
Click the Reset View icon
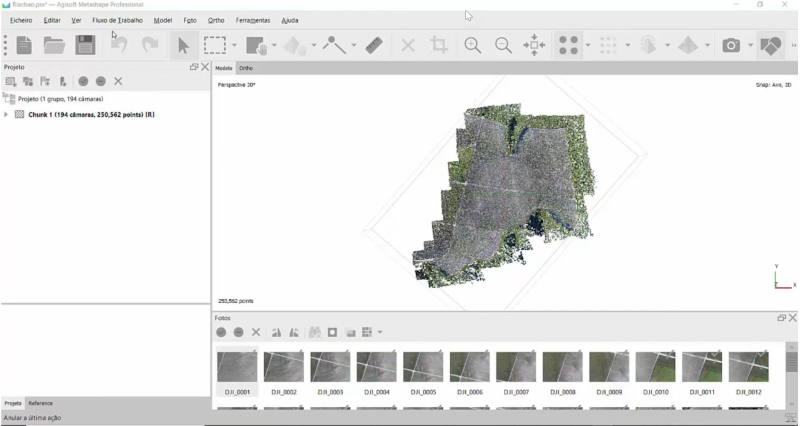point(534,45)
